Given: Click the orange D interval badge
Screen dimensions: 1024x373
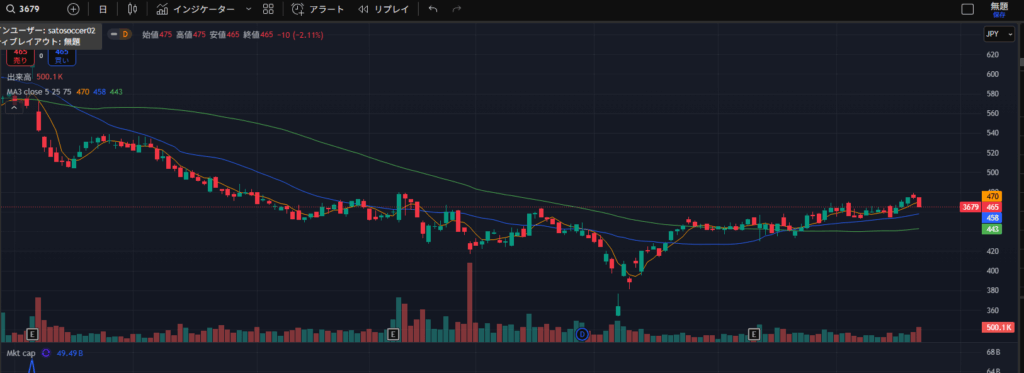Looking at the screenshot, I should [x=125, y=34].
